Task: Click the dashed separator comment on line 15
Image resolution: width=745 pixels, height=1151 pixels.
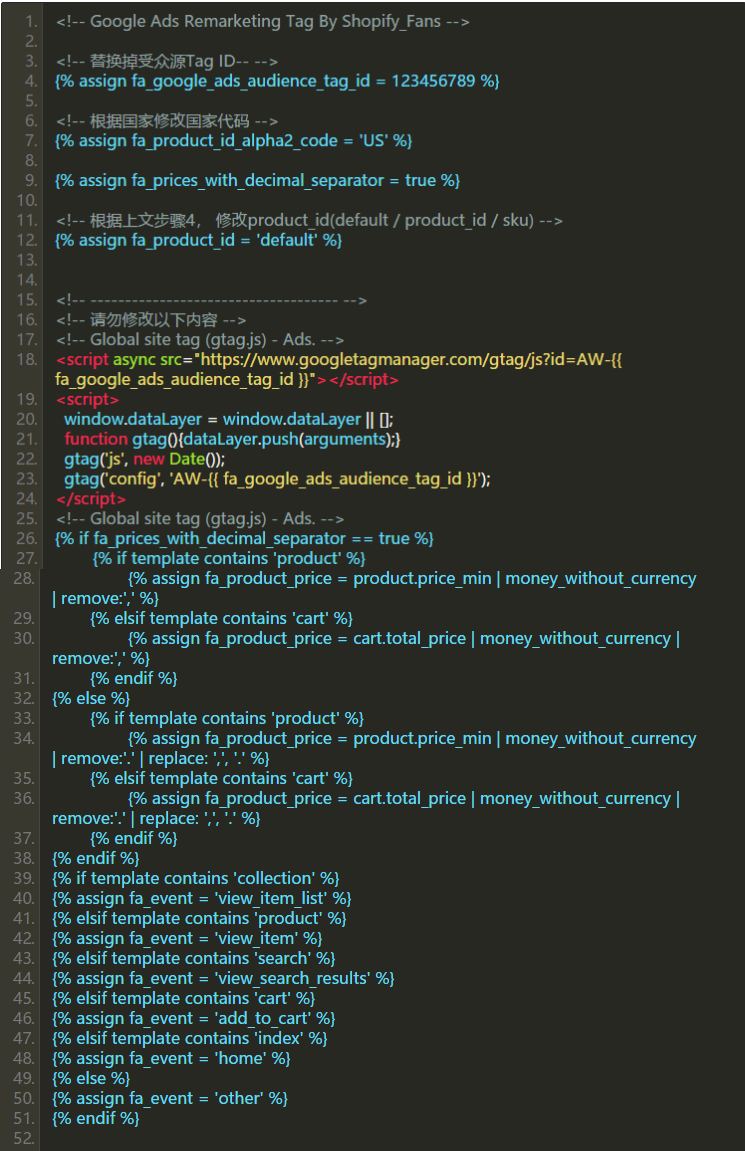Action: click(211, 300)
